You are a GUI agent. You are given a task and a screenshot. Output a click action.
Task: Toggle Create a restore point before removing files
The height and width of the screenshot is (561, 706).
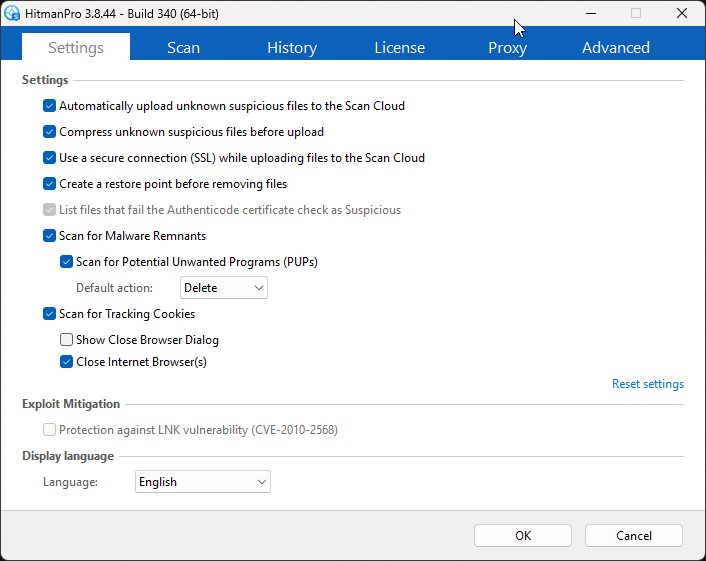point(50,184)
